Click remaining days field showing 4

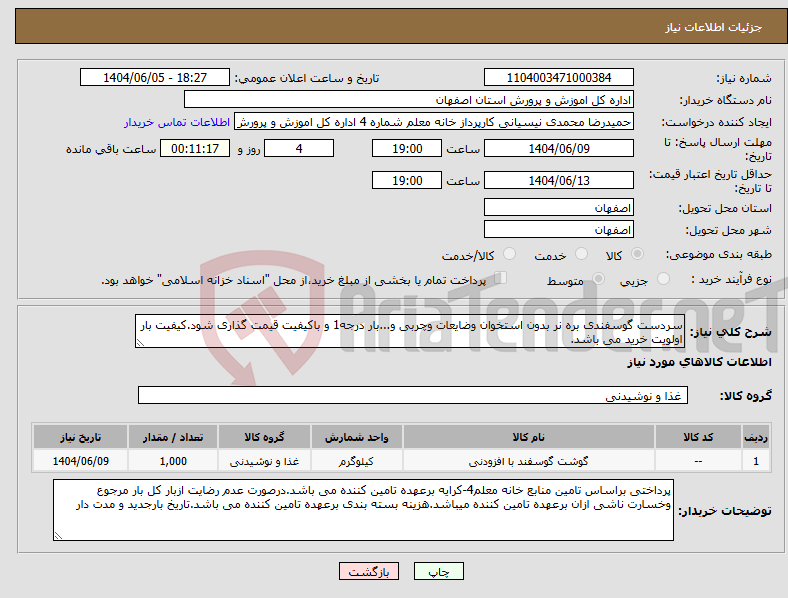299,149
